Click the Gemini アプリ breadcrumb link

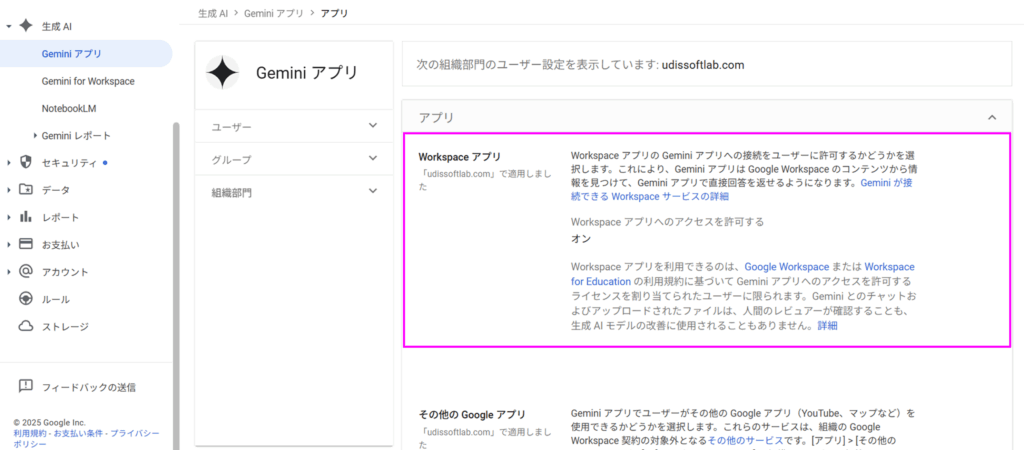274,13
